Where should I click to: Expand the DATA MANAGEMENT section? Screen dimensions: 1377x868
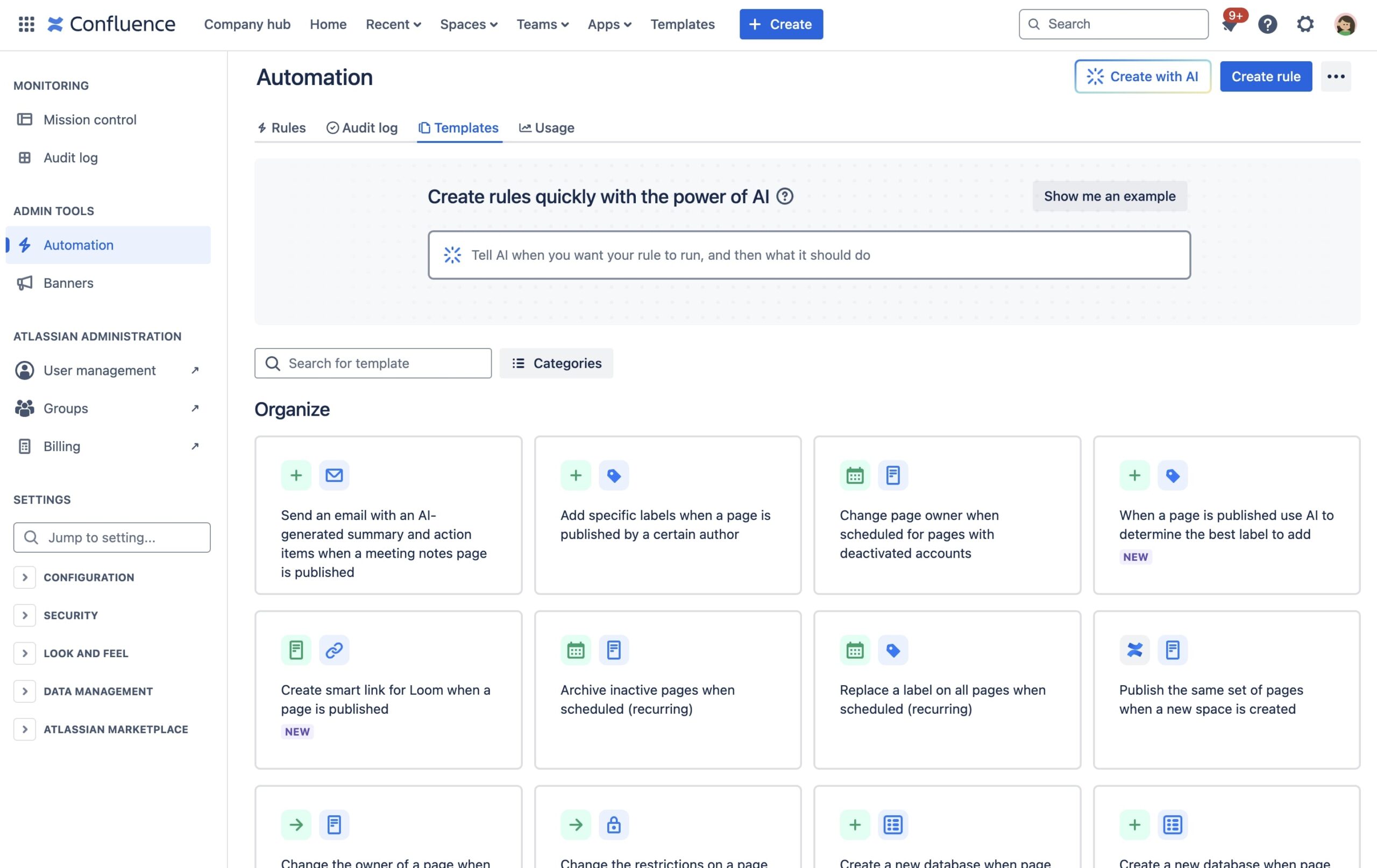(25, 691)
